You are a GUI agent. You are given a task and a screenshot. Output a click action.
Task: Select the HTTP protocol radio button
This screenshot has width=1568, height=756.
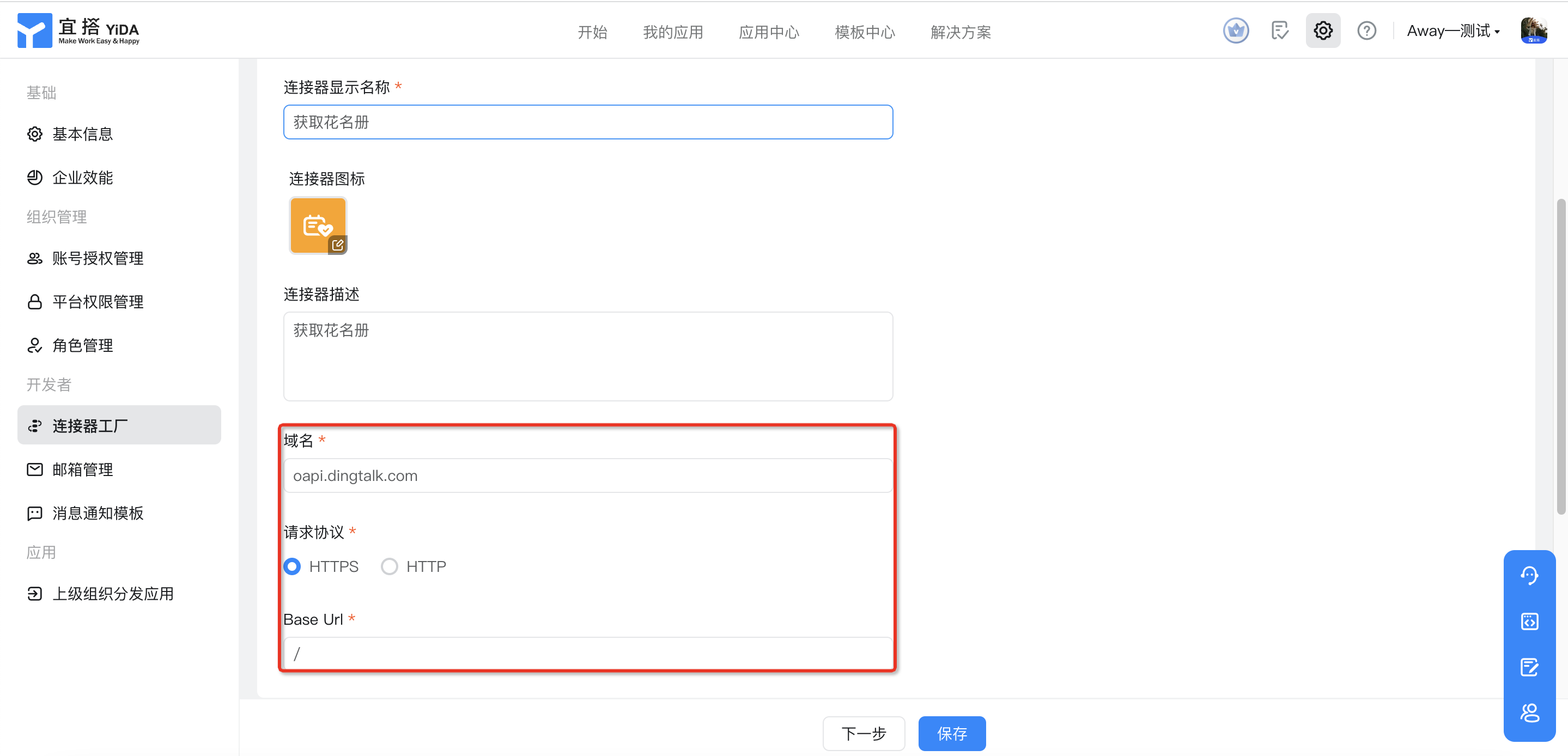390,566
